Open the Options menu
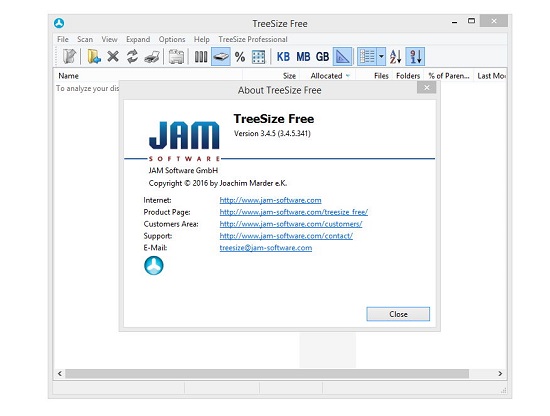 click(172, 39)
